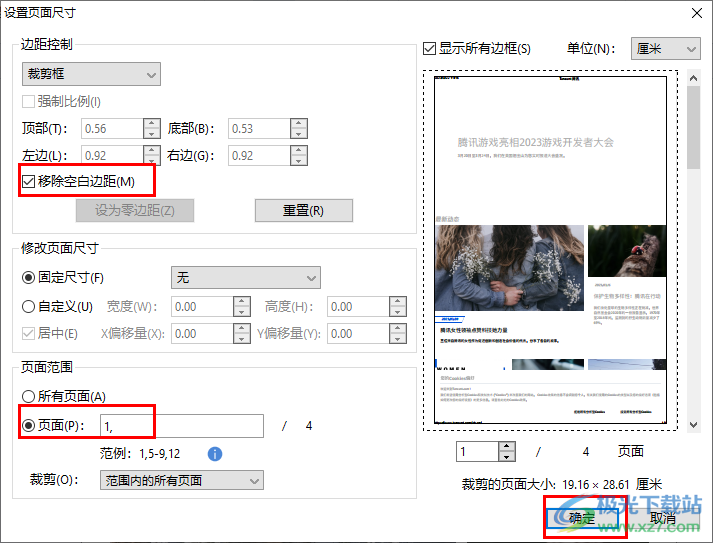The image size is (713, 543).
Task: Click the preview scrollbar down arrow
Action: click(x=693, y=425)
